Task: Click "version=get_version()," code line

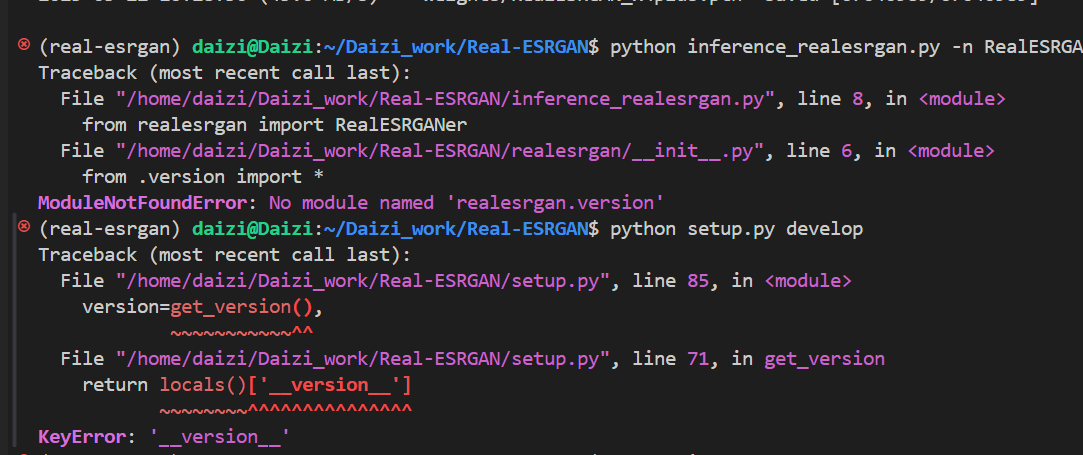Action: (203, 307)
